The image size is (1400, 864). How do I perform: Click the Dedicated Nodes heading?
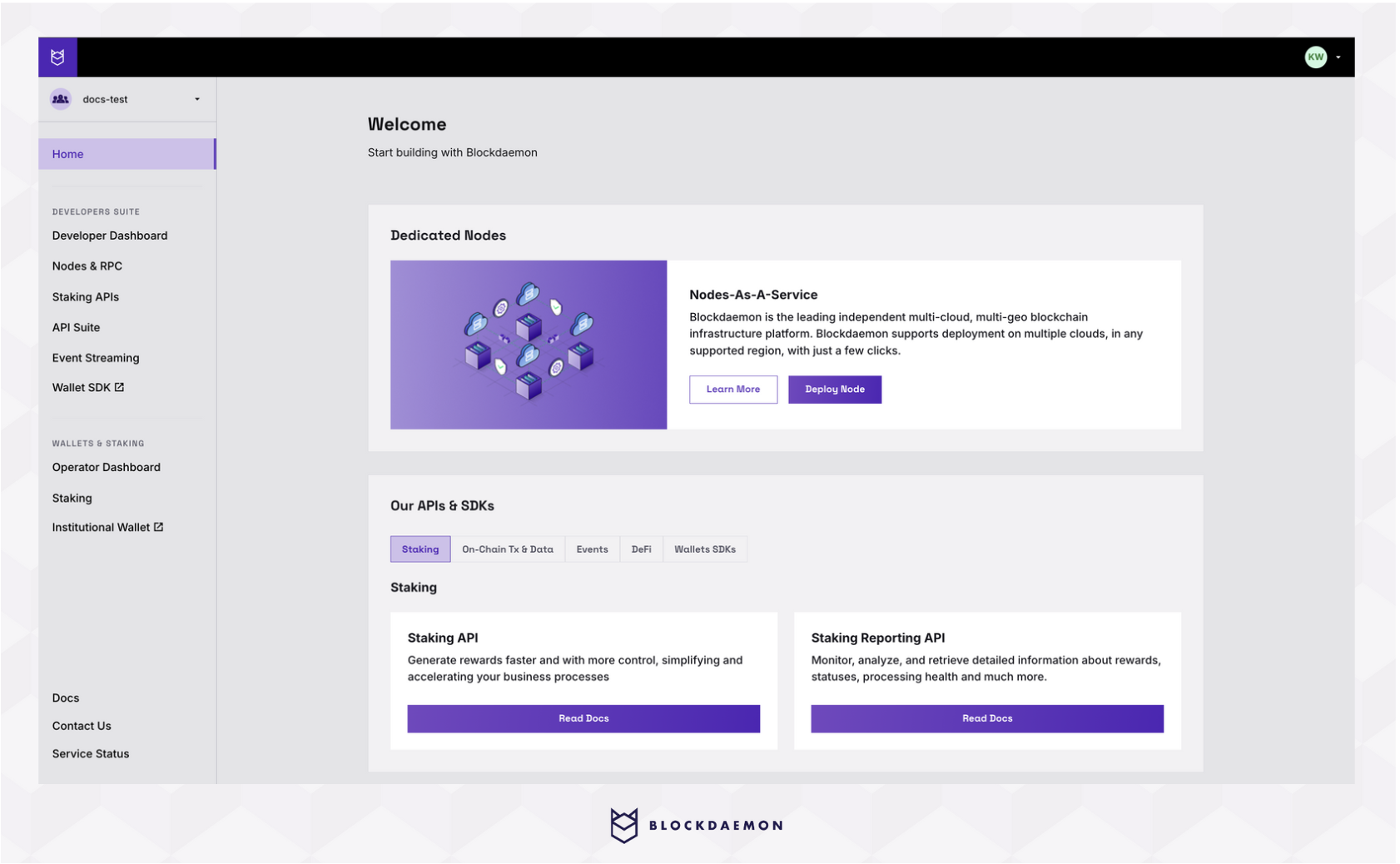click(x=449, y=236)
